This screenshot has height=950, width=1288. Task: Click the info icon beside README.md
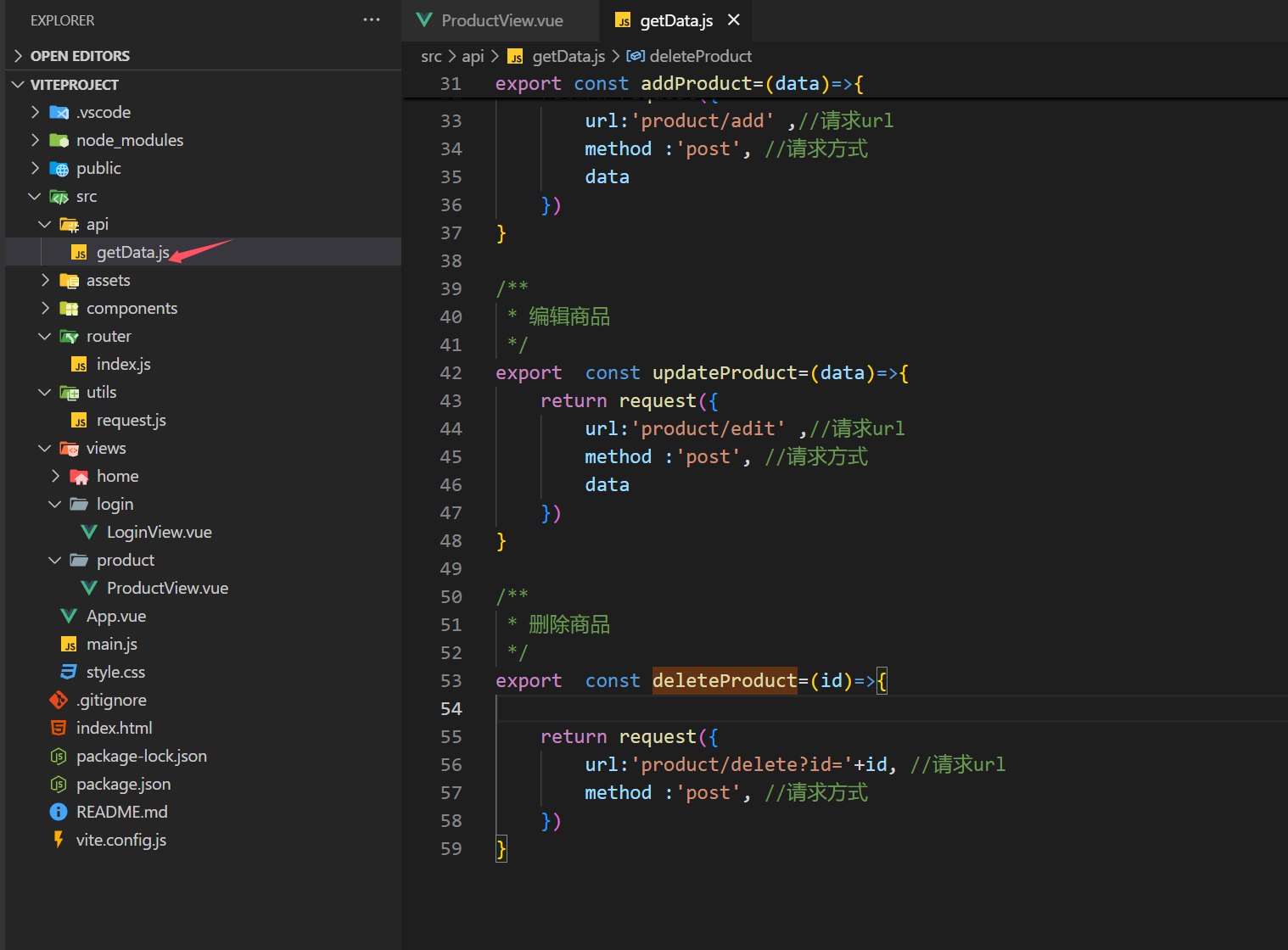click(59, 812)
